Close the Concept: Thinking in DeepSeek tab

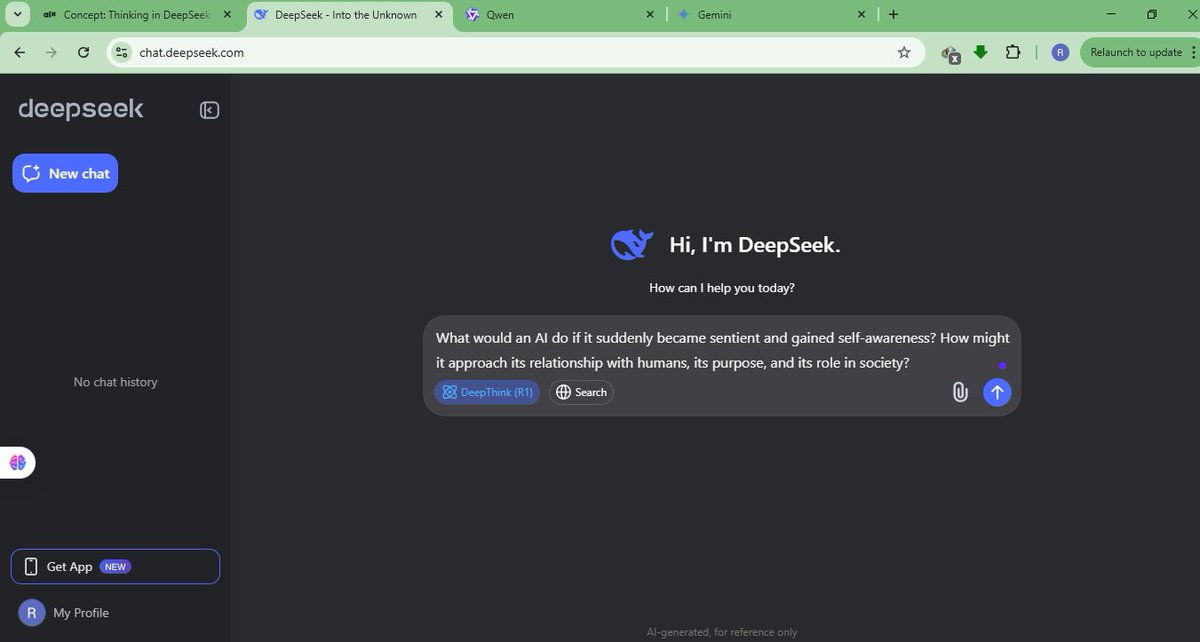click(x=226, y=15)
